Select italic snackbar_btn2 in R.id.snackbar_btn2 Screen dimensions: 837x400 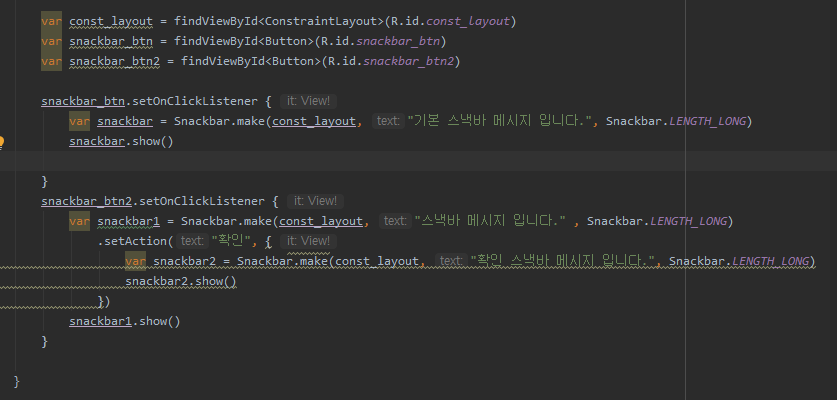[x=409, y=61]
